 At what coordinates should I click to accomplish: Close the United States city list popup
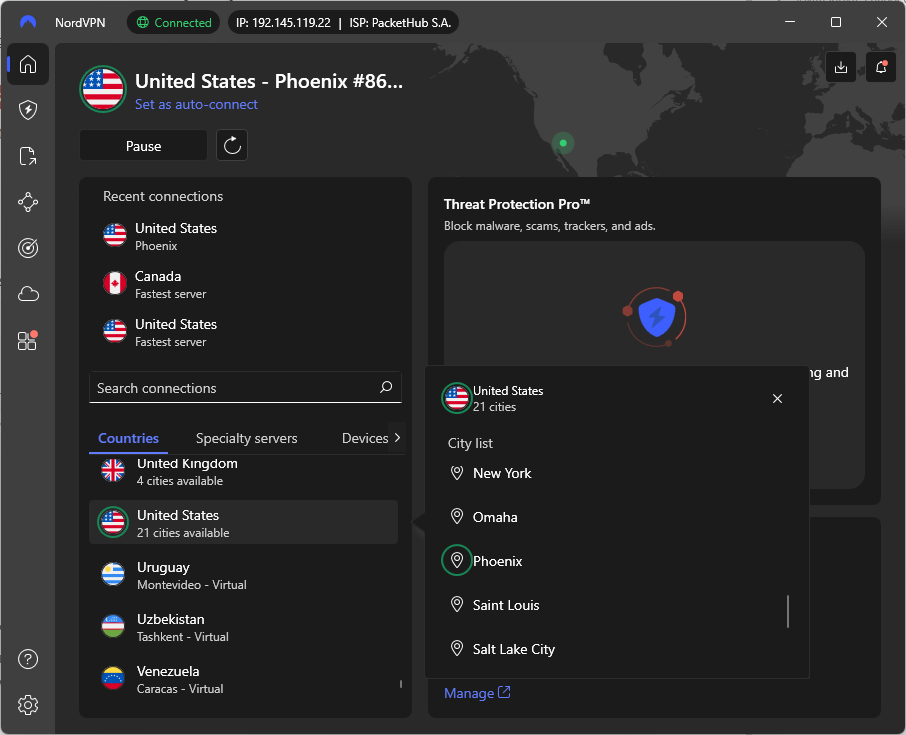[777, 398]
